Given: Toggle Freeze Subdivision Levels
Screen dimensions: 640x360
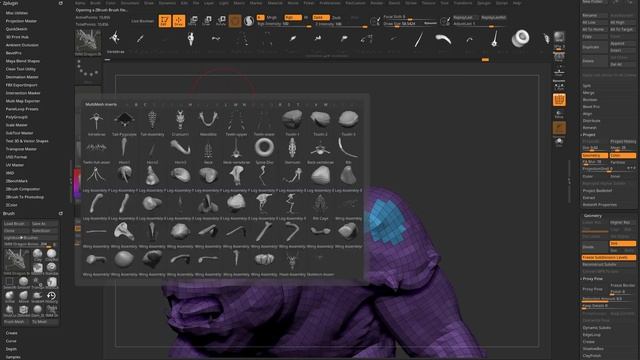Looking at the screenshot, I should 608,258.
